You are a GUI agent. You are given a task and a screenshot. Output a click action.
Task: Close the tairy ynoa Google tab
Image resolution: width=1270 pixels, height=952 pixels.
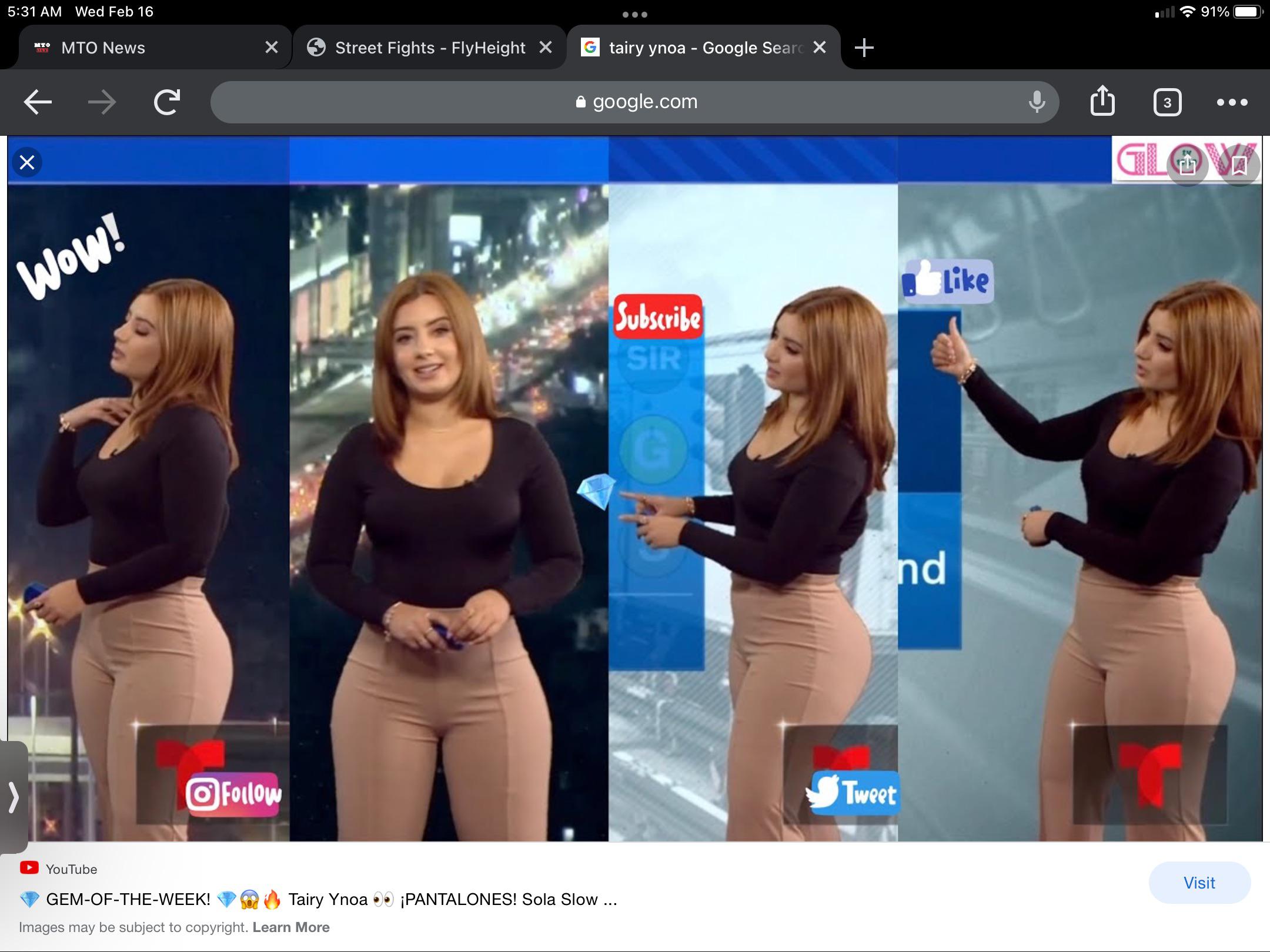click(819, 48)
